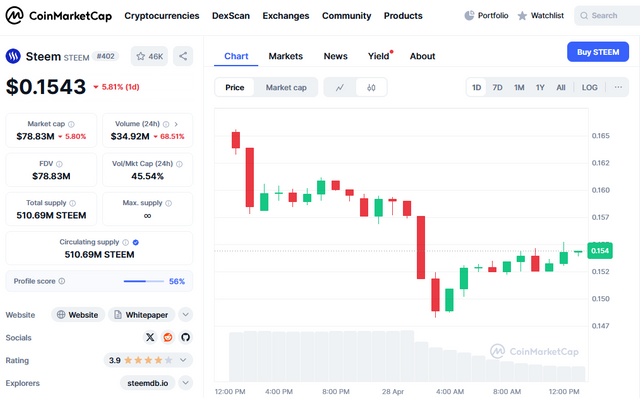Open the Cryptocurrencies menu
The image size is (640, 398).
162,16
